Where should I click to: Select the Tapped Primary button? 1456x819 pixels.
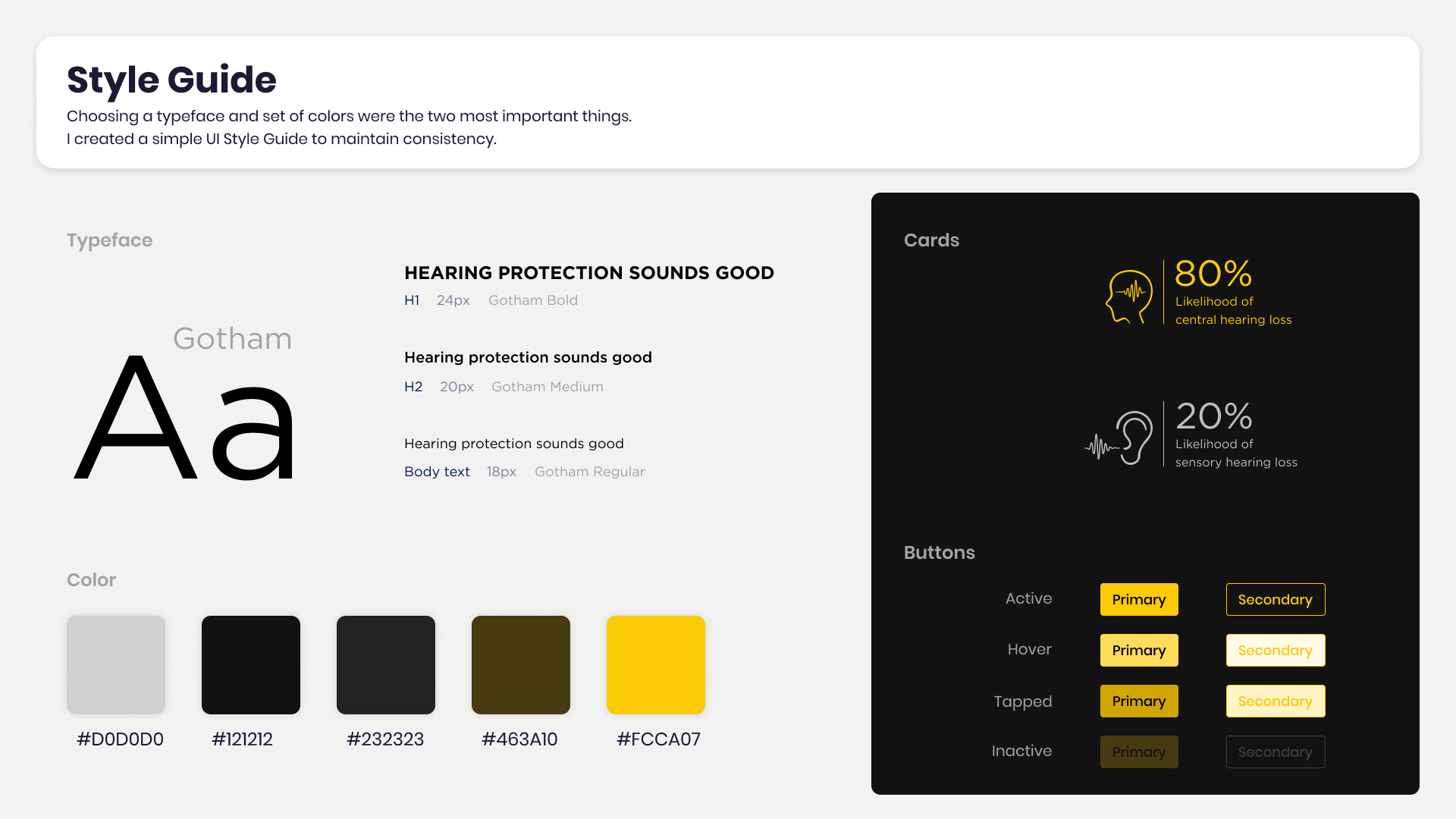click(1138, 701)
